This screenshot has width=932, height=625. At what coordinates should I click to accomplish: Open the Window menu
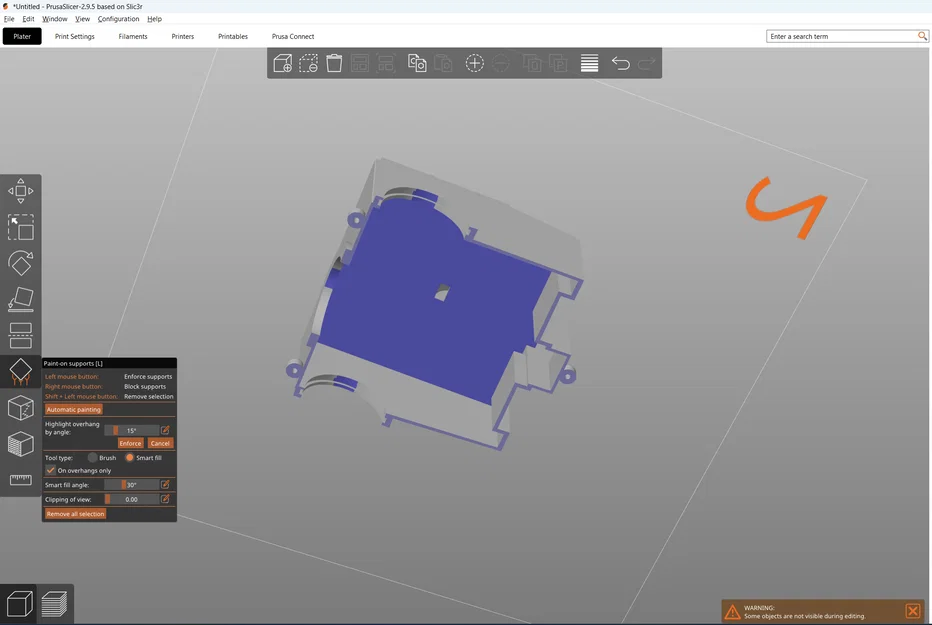tap(55, 19)
